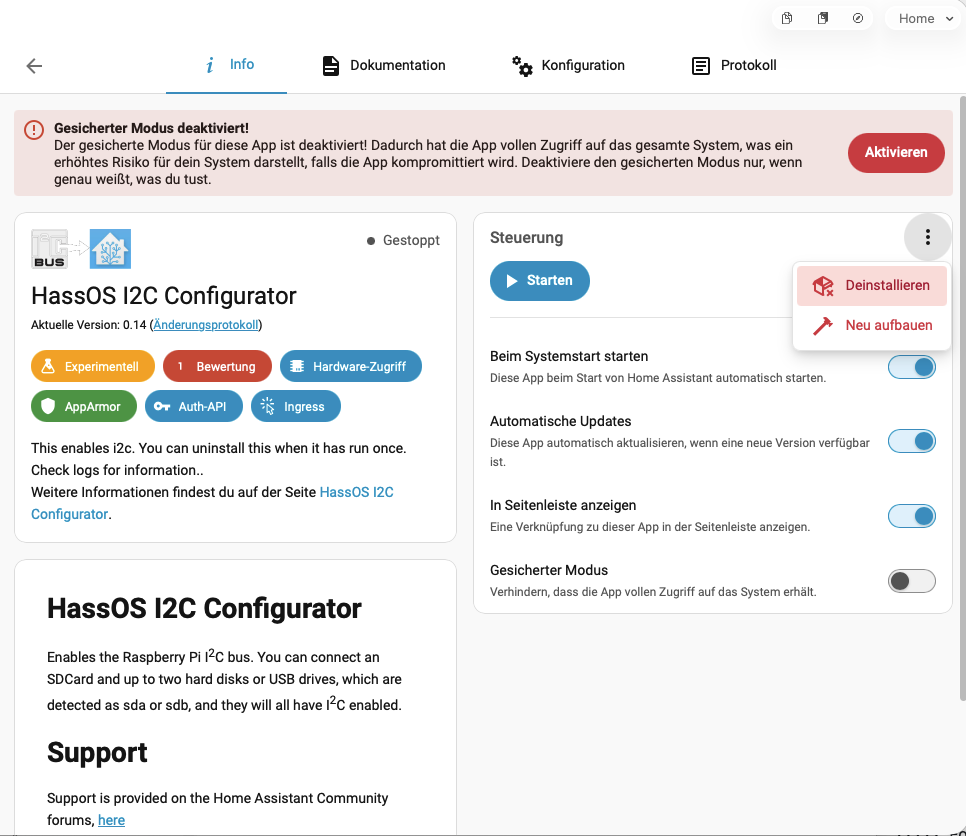
Task: Choose Deinstallieren from the menu
Action: (872, 286)
